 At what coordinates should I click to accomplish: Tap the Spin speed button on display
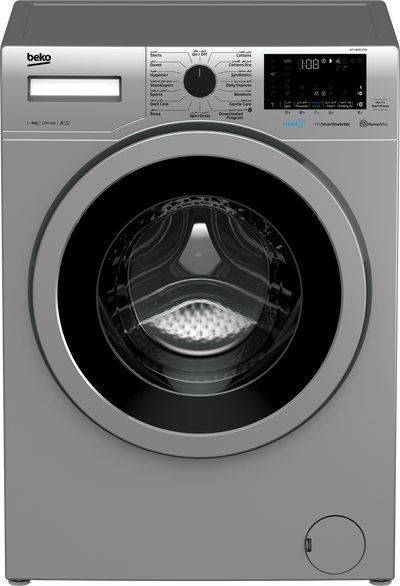coord(287,104)
